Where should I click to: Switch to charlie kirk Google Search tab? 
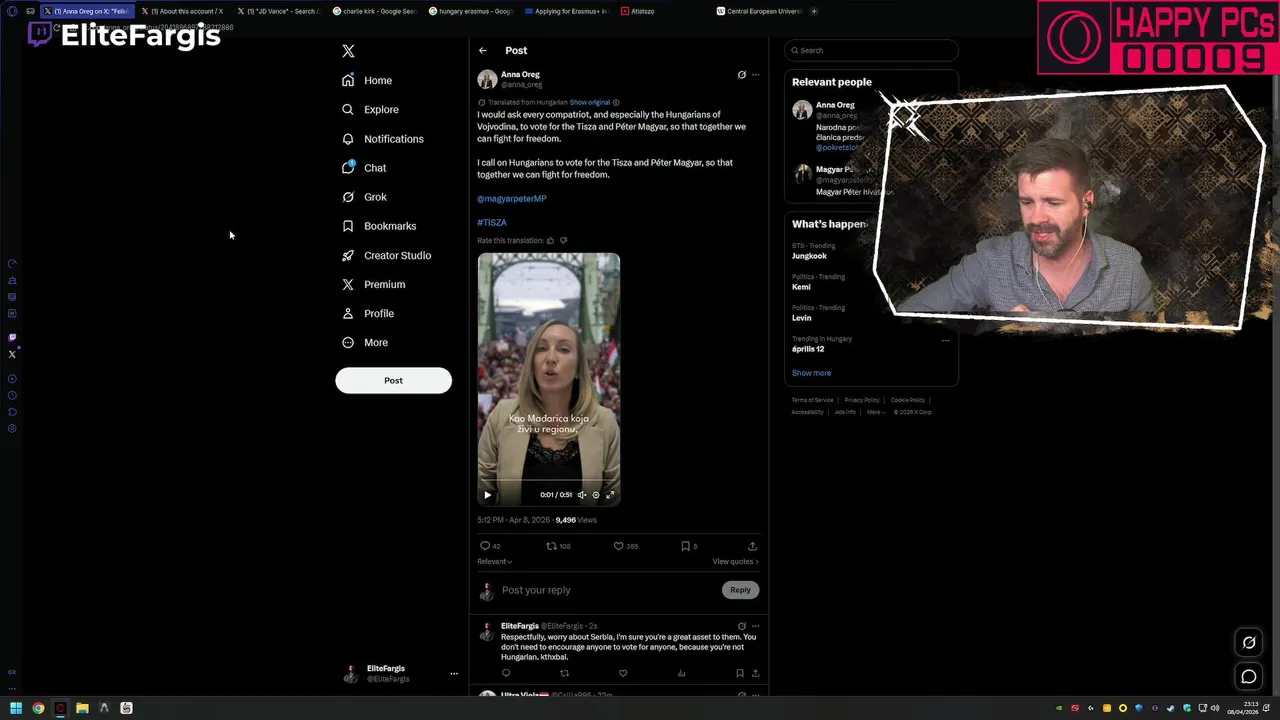(x=374, y=11)
